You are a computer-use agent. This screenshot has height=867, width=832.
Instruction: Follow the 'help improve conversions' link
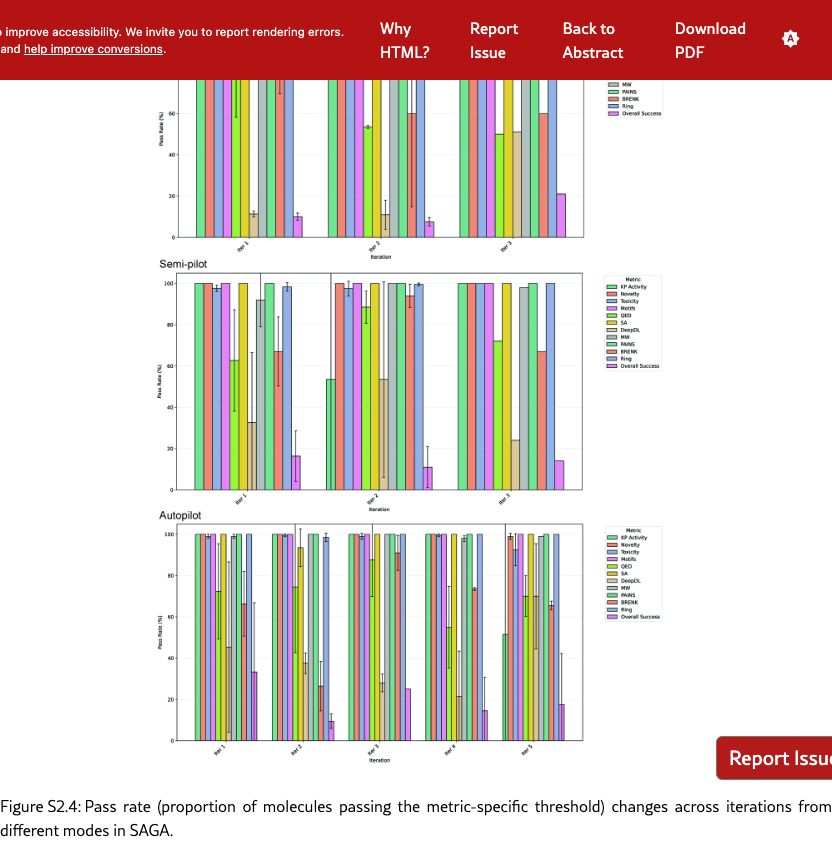[94, 49]
